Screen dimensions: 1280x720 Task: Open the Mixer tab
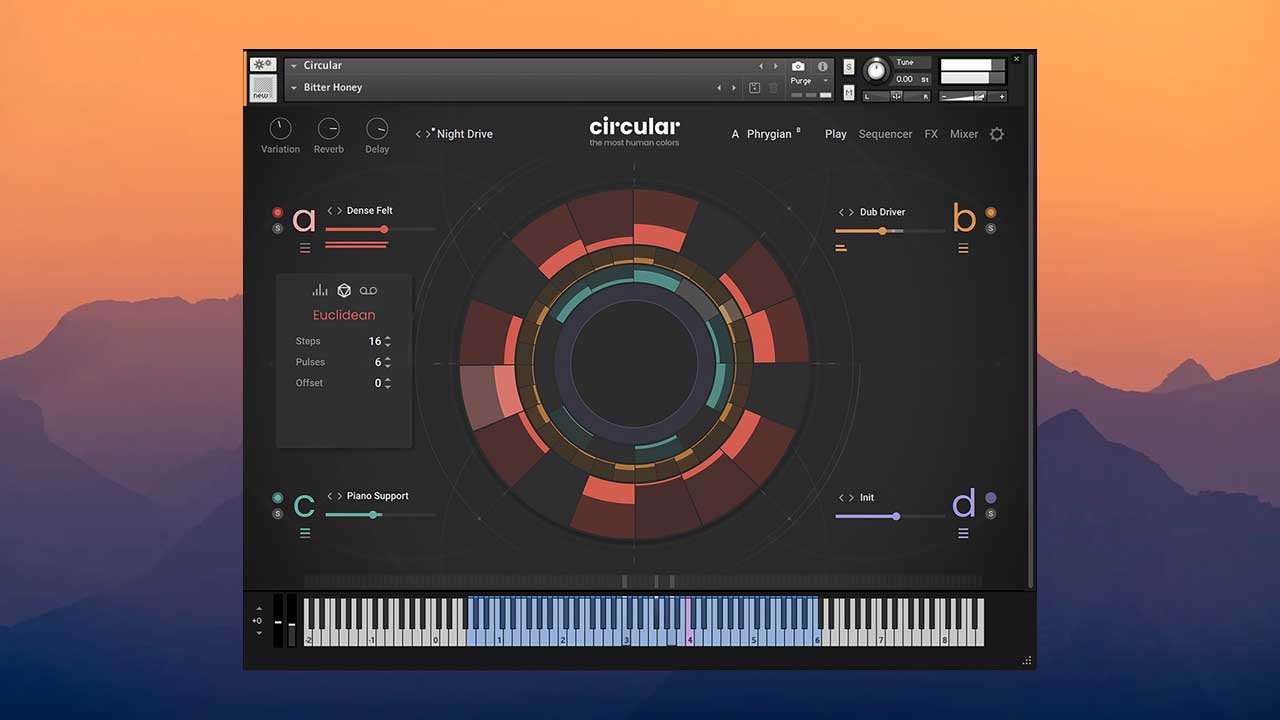(963, 133)
